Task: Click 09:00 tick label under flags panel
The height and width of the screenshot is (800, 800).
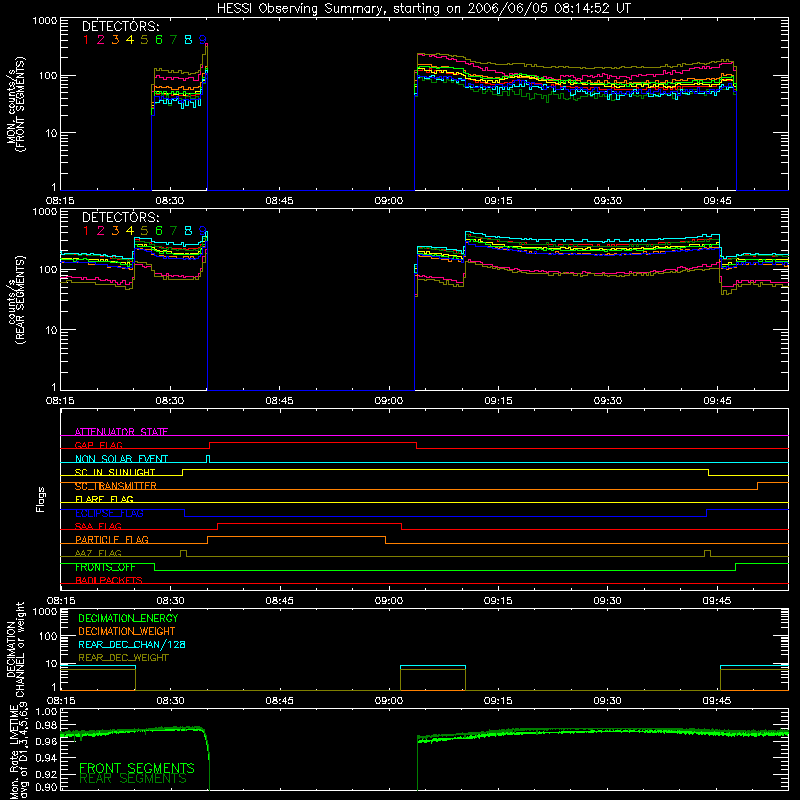Action: coord(388,601)
